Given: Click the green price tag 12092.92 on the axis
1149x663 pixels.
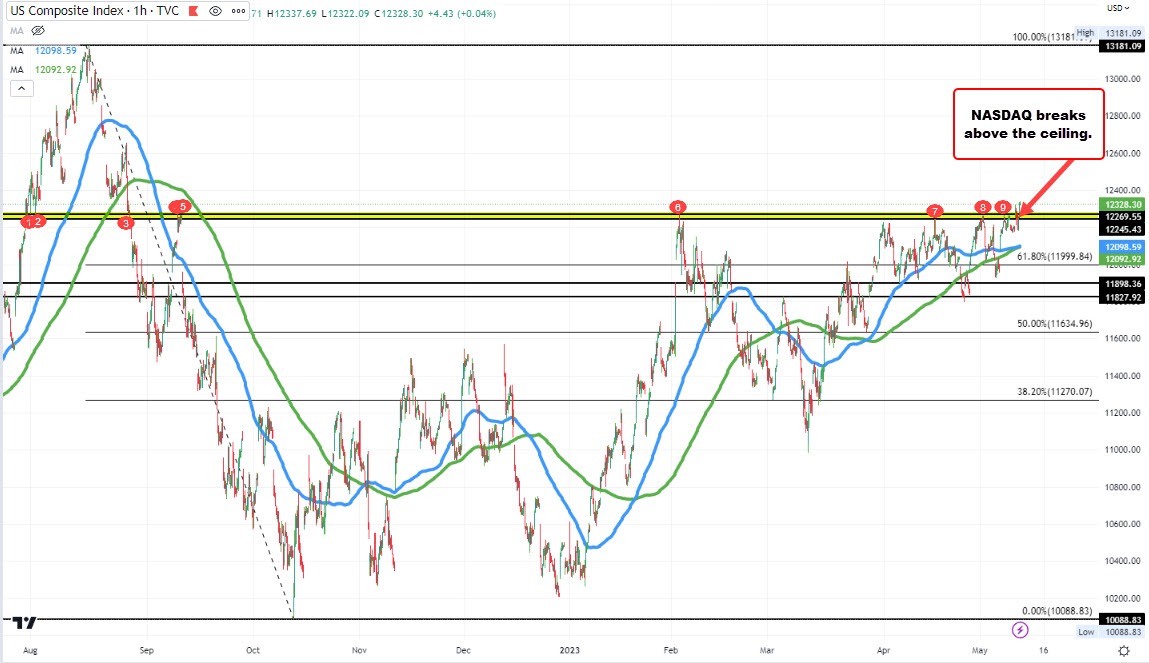Looking at the screenshot, I should 1123,259.
